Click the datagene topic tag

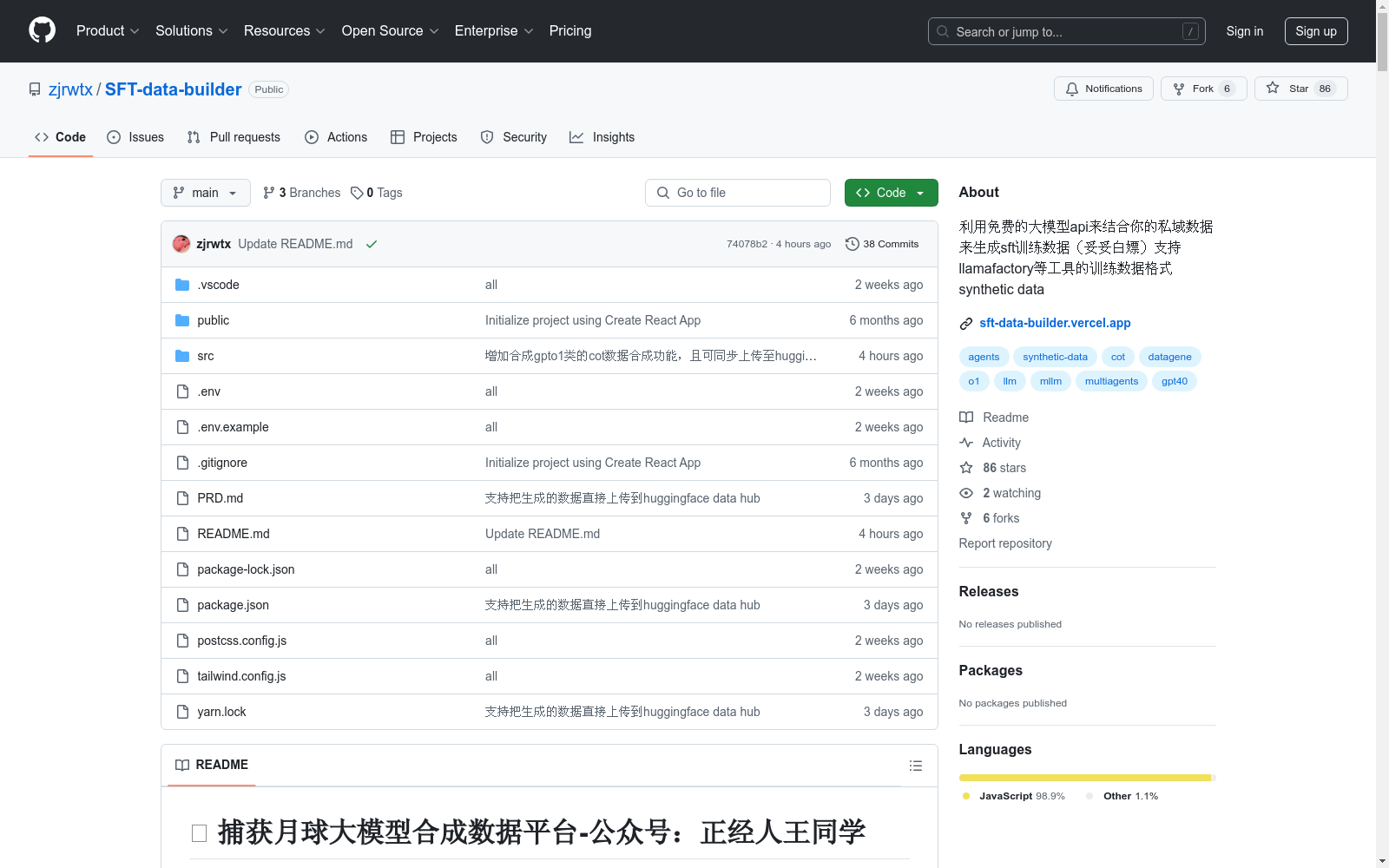coord(1169,357)
